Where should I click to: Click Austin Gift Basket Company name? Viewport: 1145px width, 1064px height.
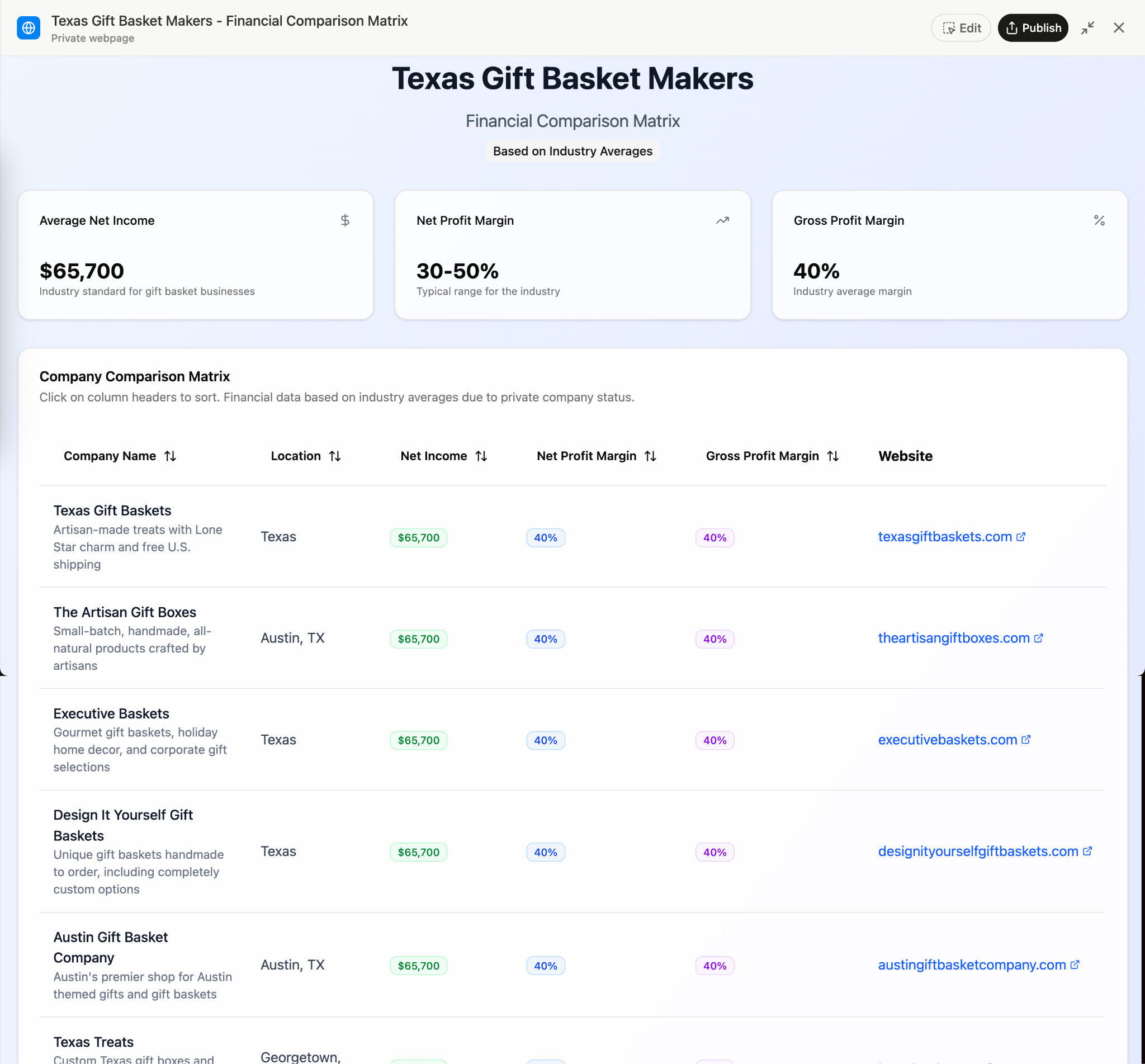coord(111,947)
